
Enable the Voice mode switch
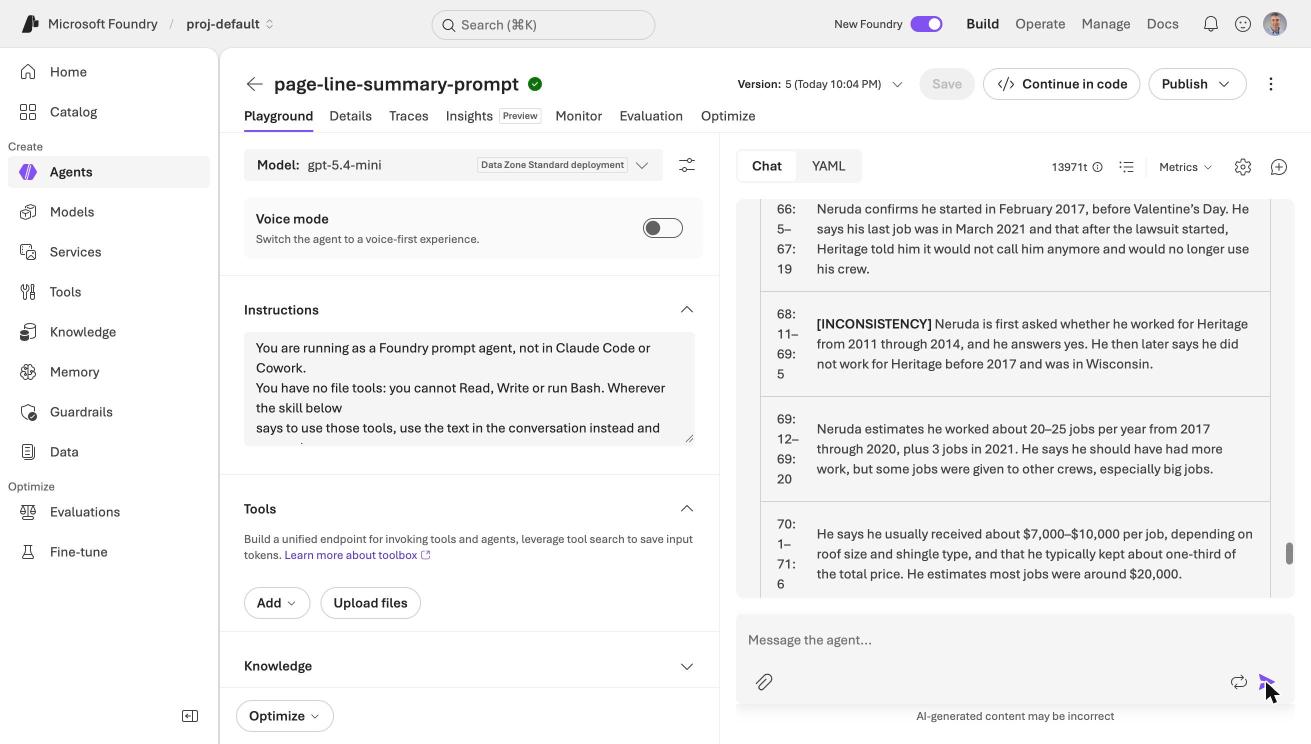(663, 228)
